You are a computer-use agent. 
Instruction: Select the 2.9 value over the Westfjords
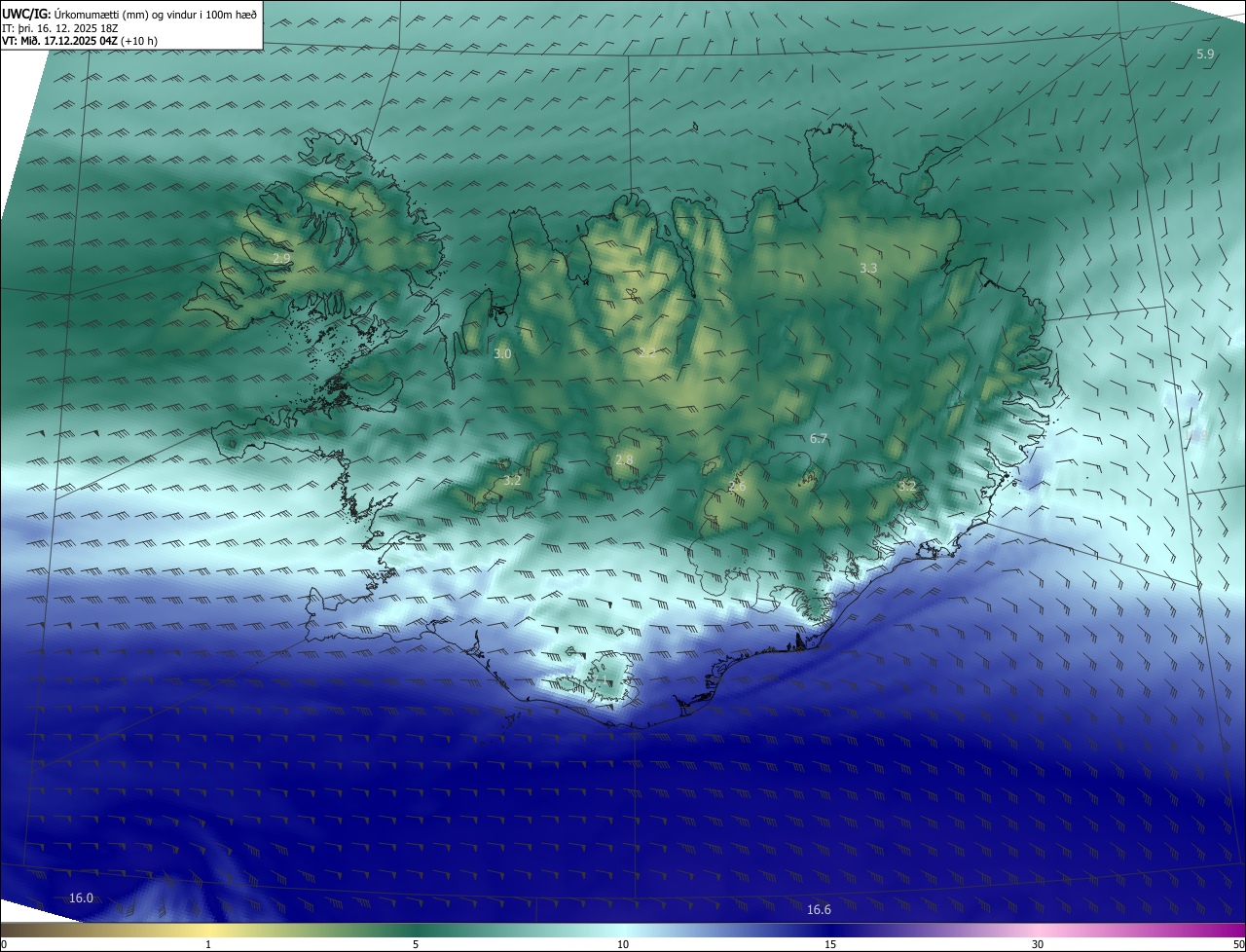click(280, 258)
